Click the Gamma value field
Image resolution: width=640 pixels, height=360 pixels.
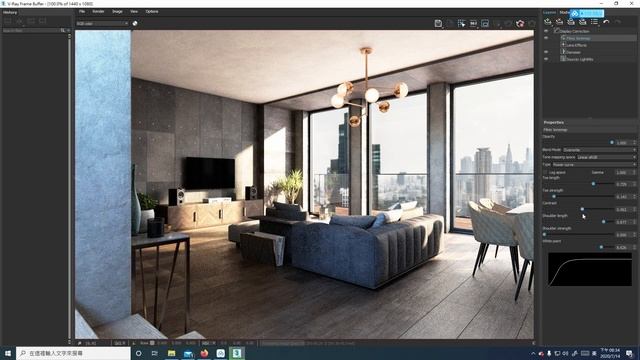pyautogui.click(x=623, y=172)
